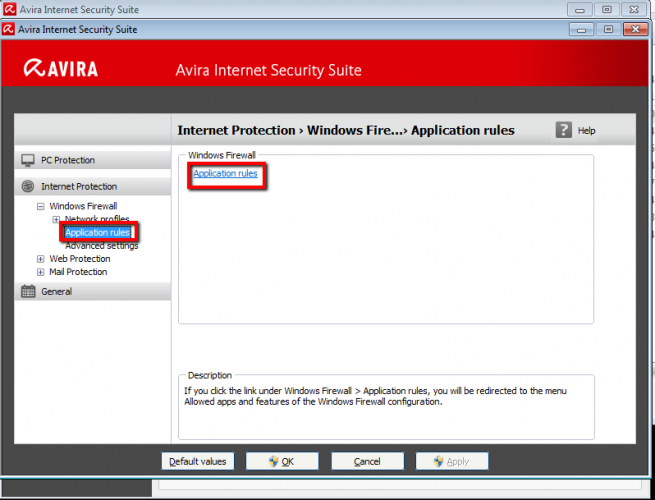655x500 pixels.
Task: Open the General section
Action: [93, 291]
